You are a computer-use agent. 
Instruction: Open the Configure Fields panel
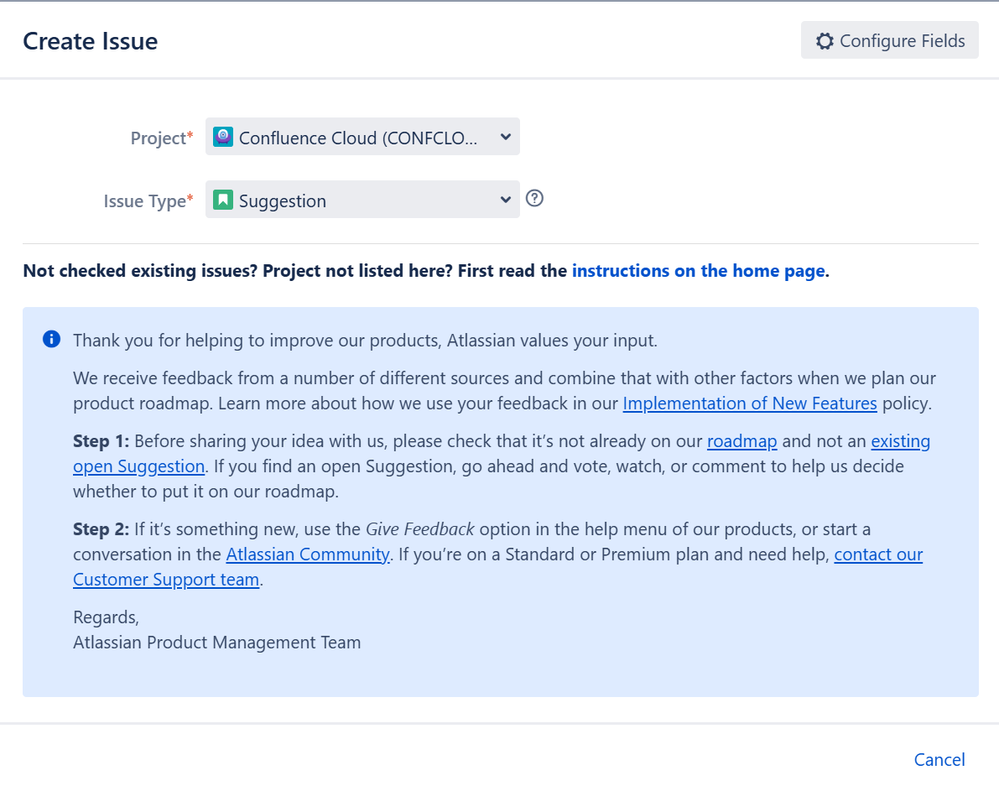click(x=889, y=40)
